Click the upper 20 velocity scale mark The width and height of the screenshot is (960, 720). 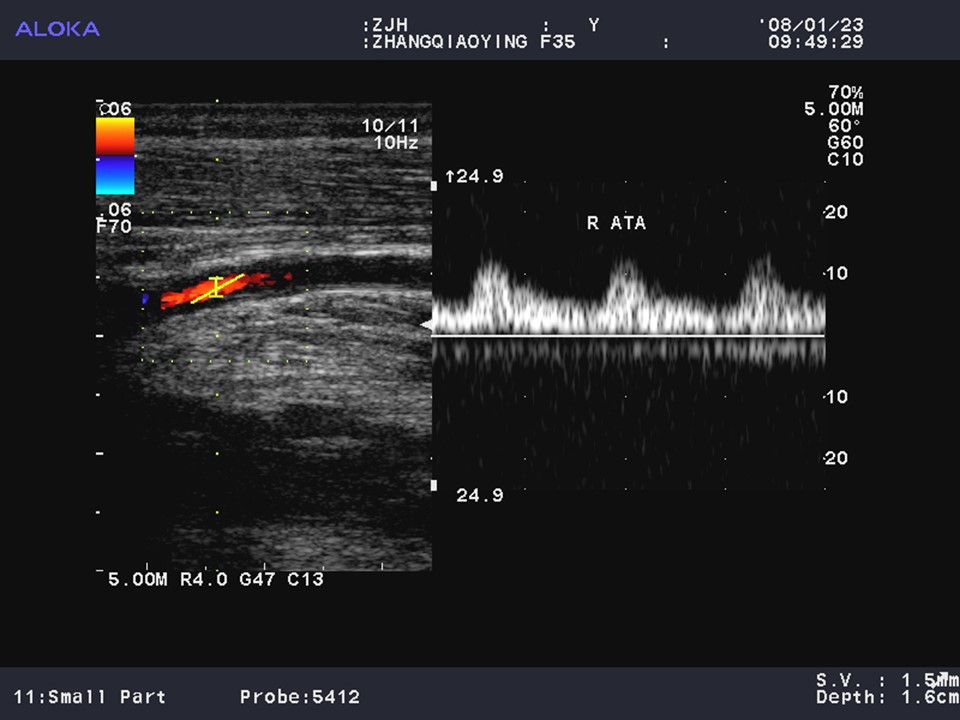click(836, 212)
